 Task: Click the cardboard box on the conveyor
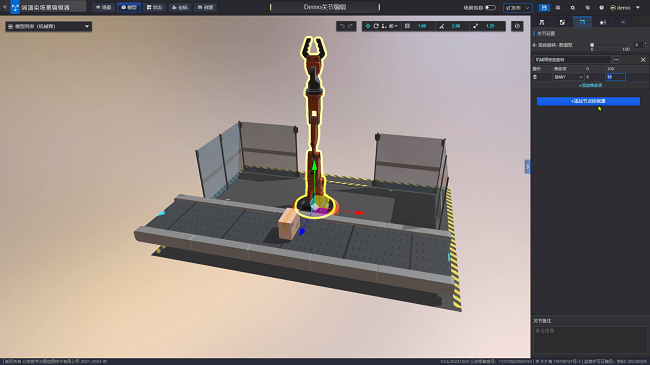tap(289, 223)
